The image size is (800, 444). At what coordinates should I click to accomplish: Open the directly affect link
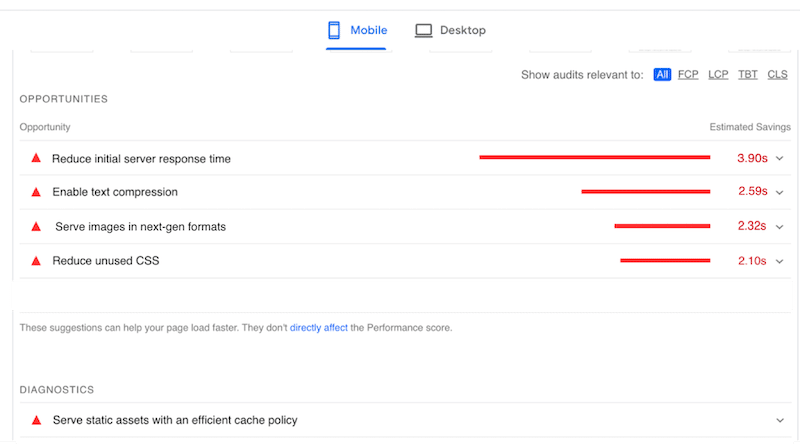coord(319,328)
